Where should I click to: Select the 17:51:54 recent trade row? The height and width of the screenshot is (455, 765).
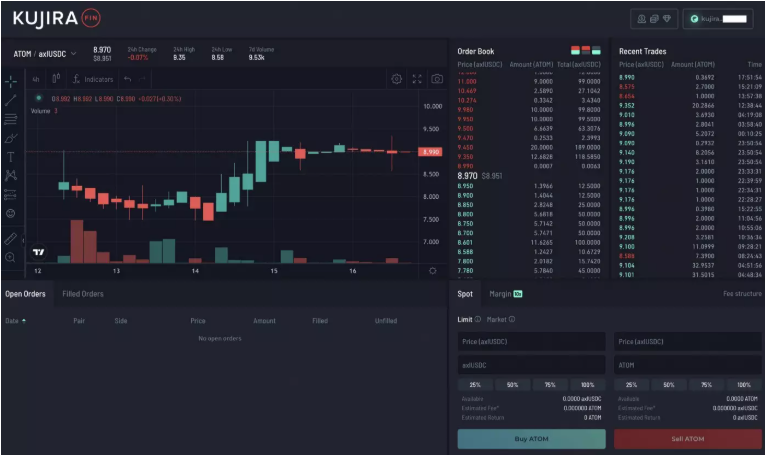tap(690, 77)
